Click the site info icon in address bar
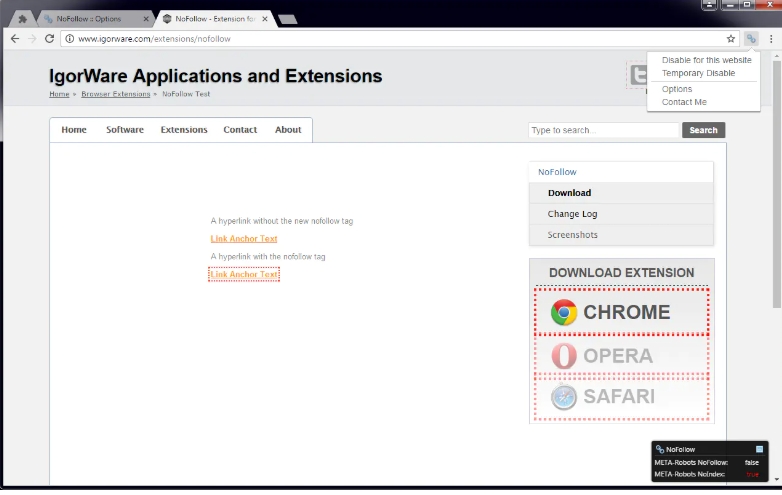 pyautogui.click(x=70, y=39)
